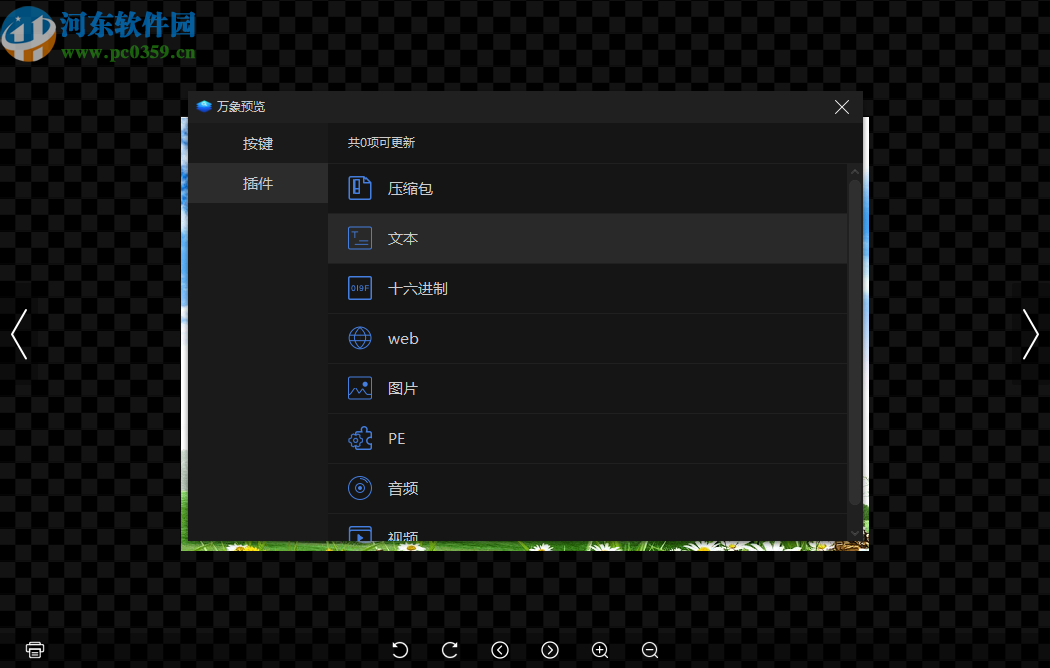Image resolution: width=1050 pixels, height=668 pixels.
Task: Open the 插件 tab
Action: click(x=257, y=183)
